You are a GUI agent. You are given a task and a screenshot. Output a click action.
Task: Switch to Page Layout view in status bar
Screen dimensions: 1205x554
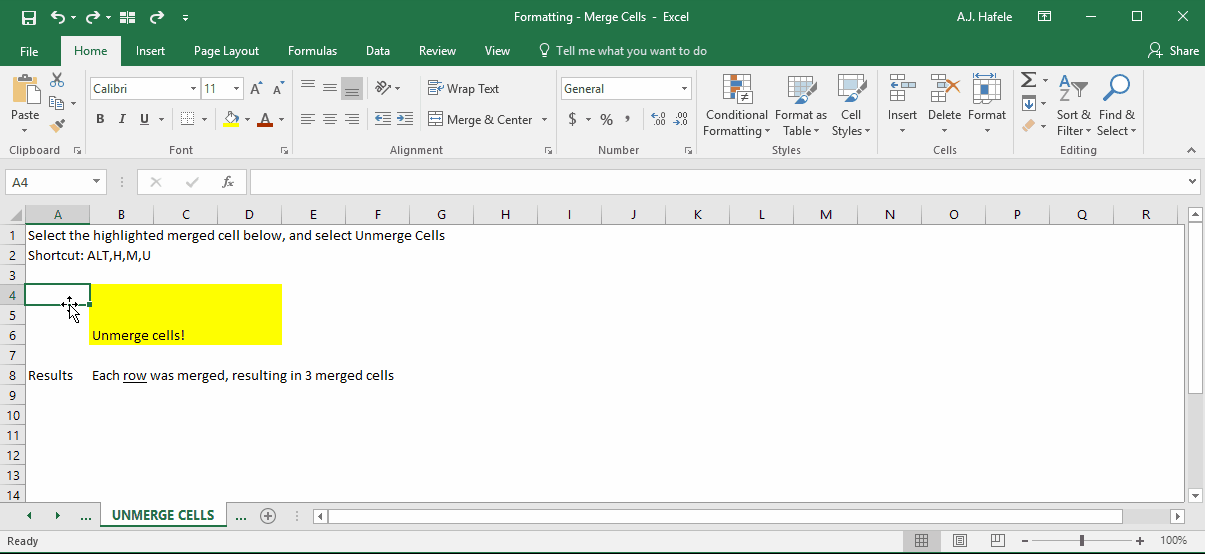pos(959,541)
